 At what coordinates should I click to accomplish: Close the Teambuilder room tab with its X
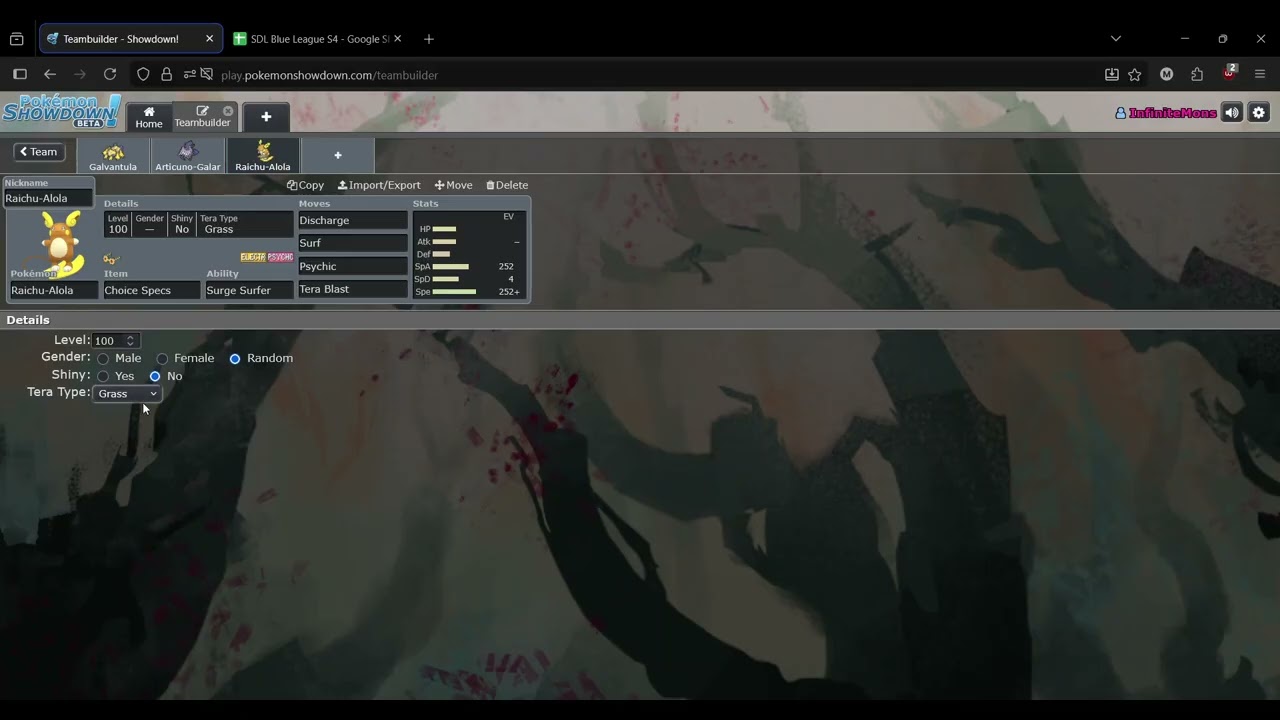click(228, 111)
